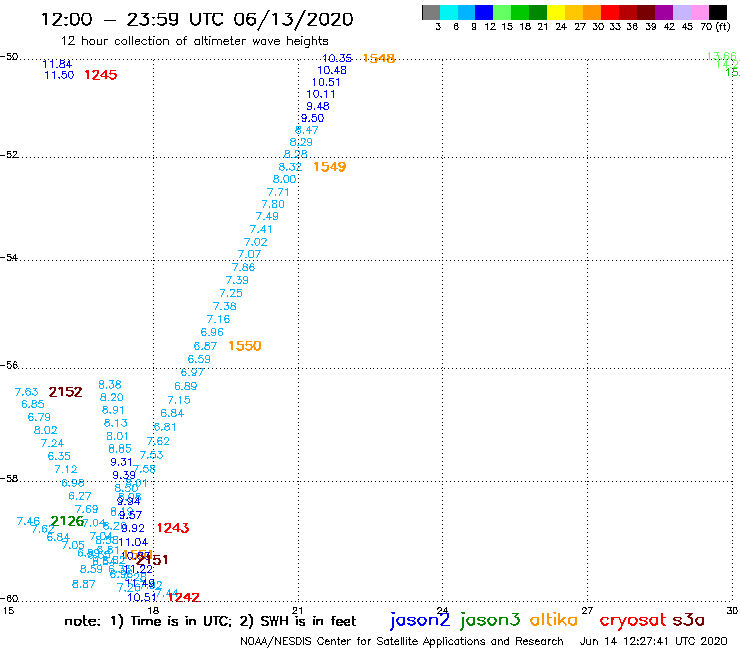Click the wave height value 10.35

(x=337, y=58)
